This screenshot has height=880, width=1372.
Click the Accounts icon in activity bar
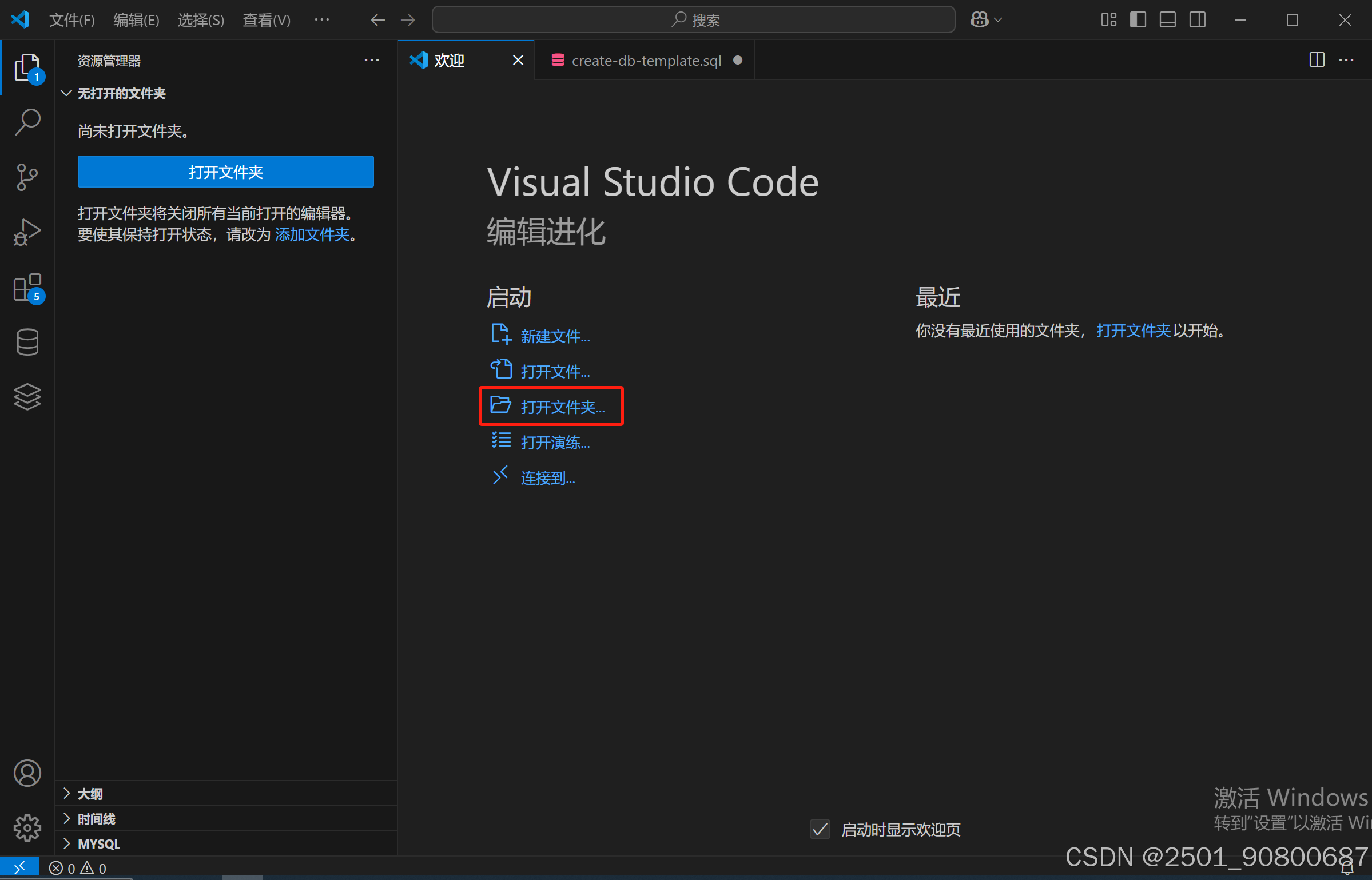[x=27, y=773]
